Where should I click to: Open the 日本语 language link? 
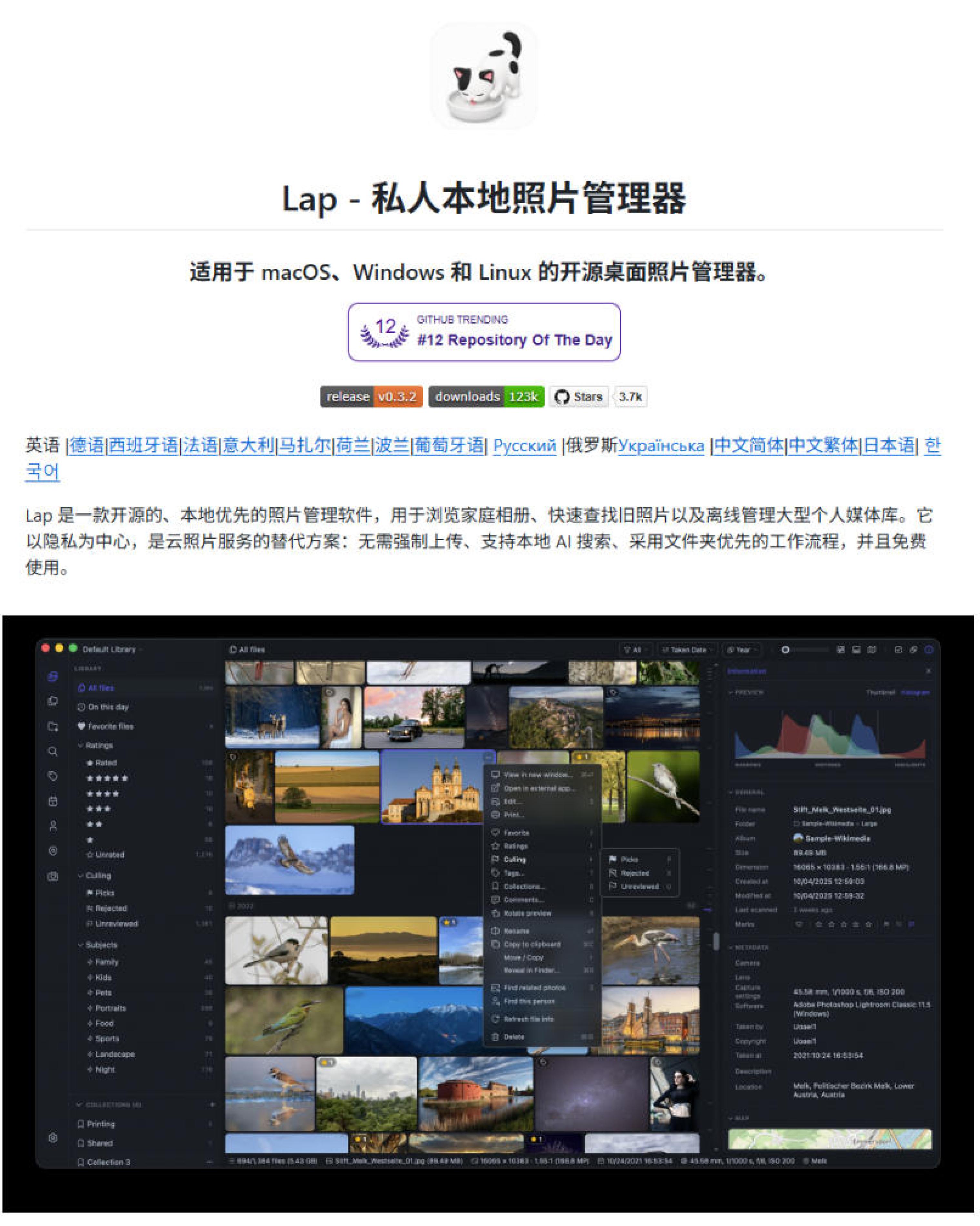(x=888, y=445)
